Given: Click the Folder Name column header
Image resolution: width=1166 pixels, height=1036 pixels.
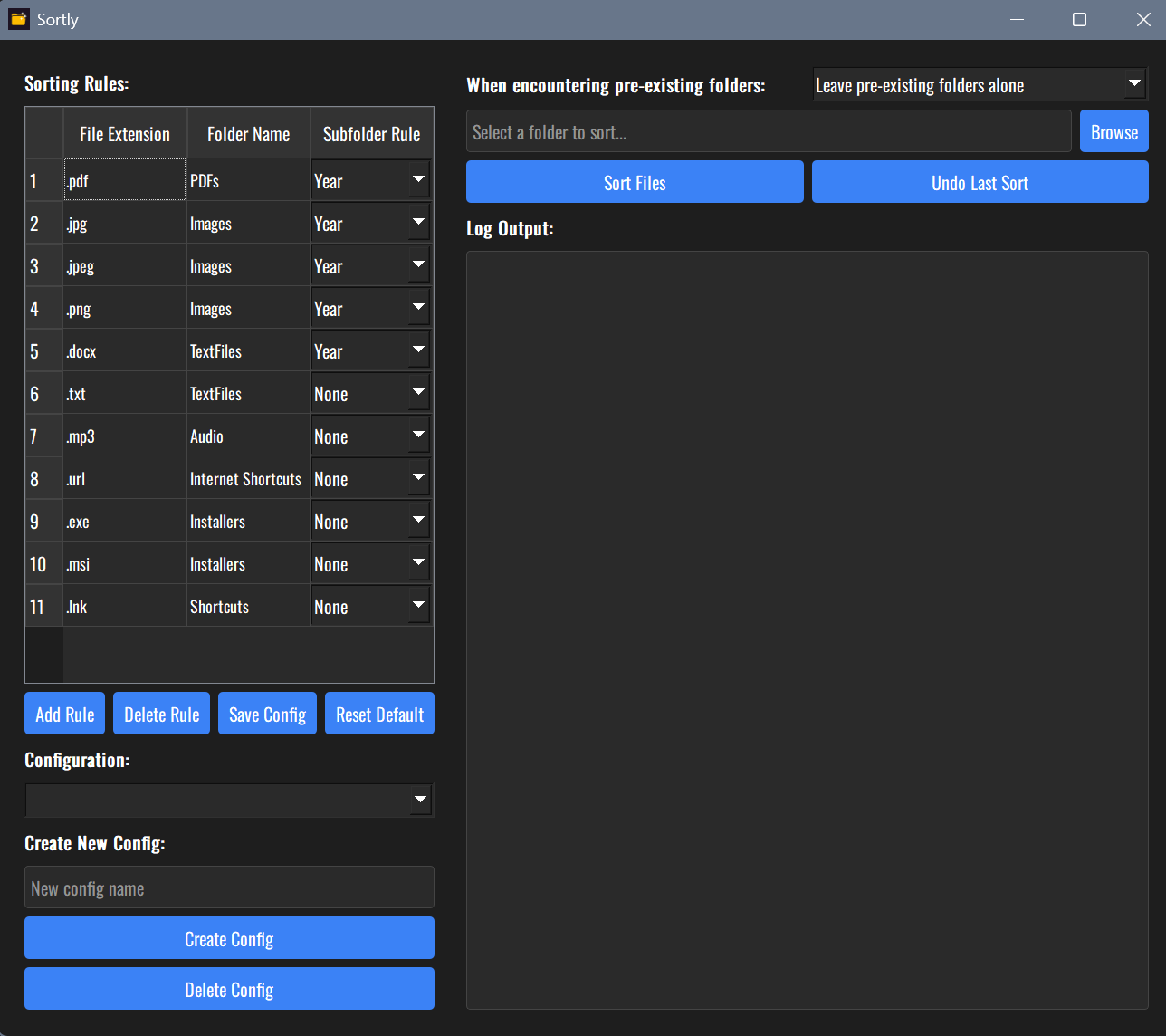Looking at the screenshot, I should [x=249, y=134].
